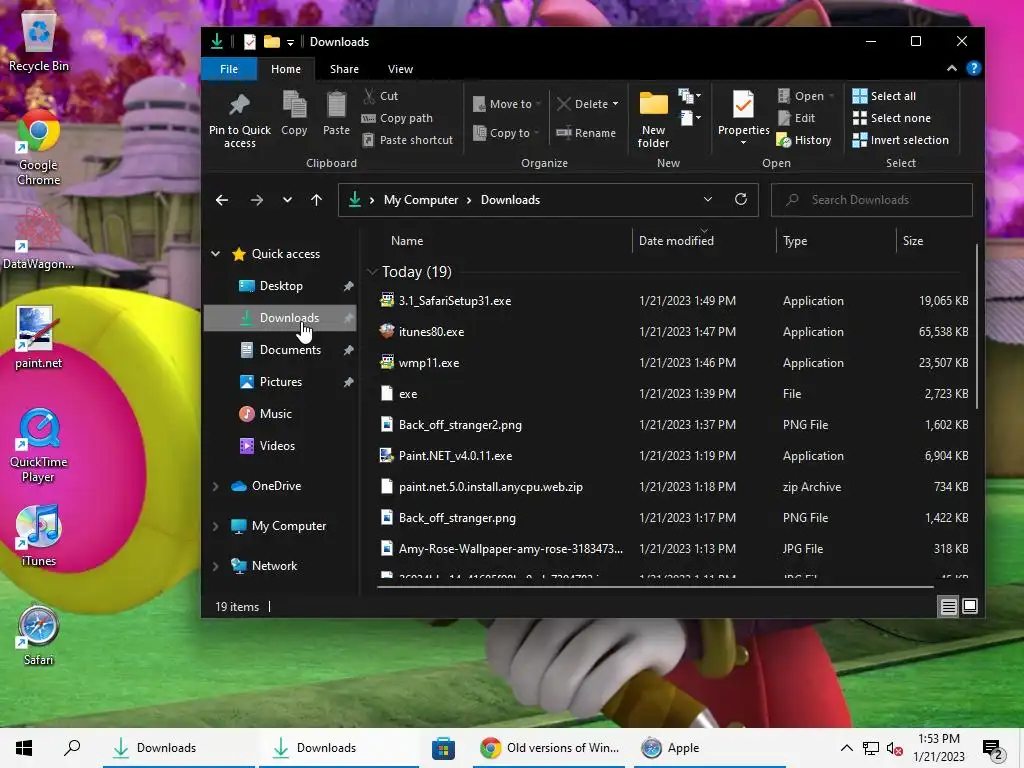
Task: Open the Recycle Bin desktop icon
Action: (x=39, y=42)
